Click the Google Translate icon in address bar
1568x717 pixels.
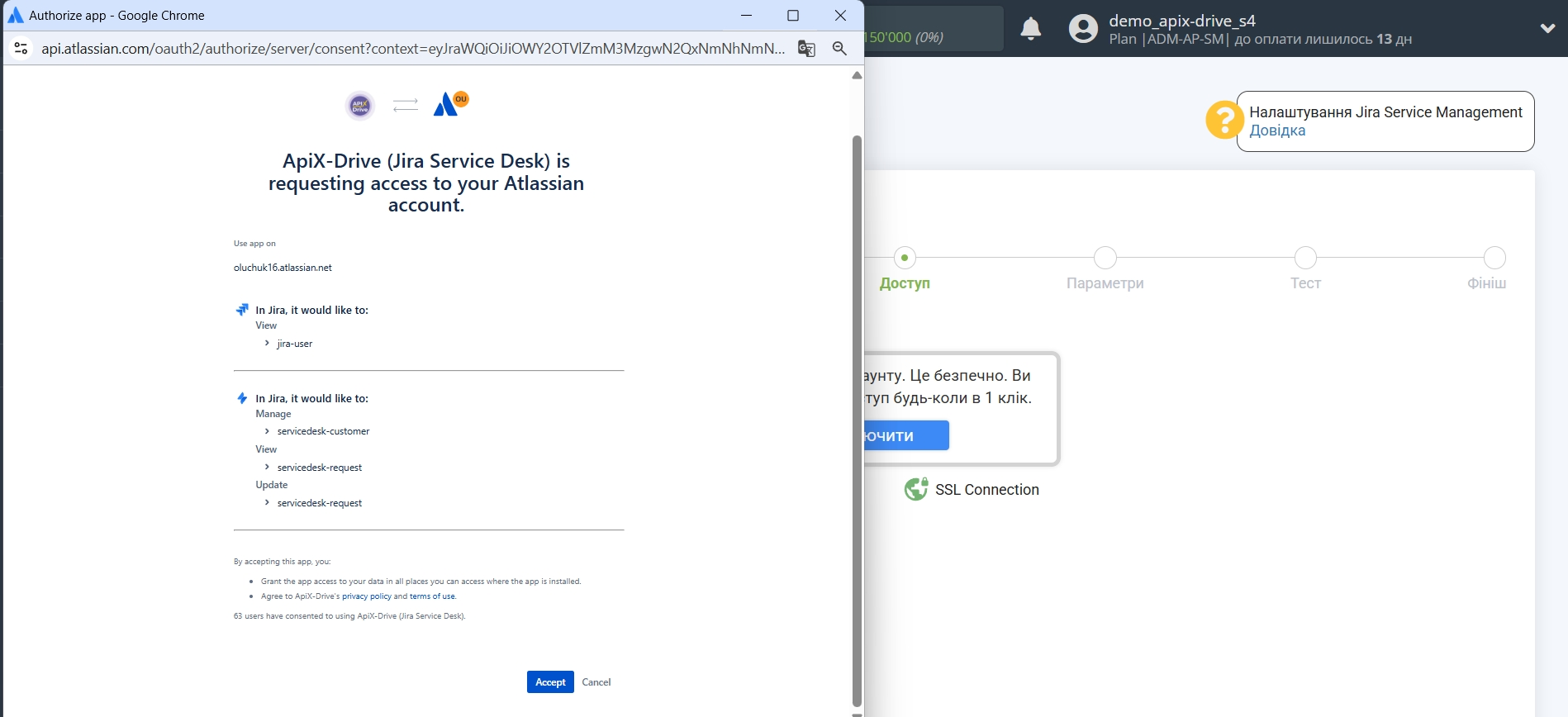point(806,48)
